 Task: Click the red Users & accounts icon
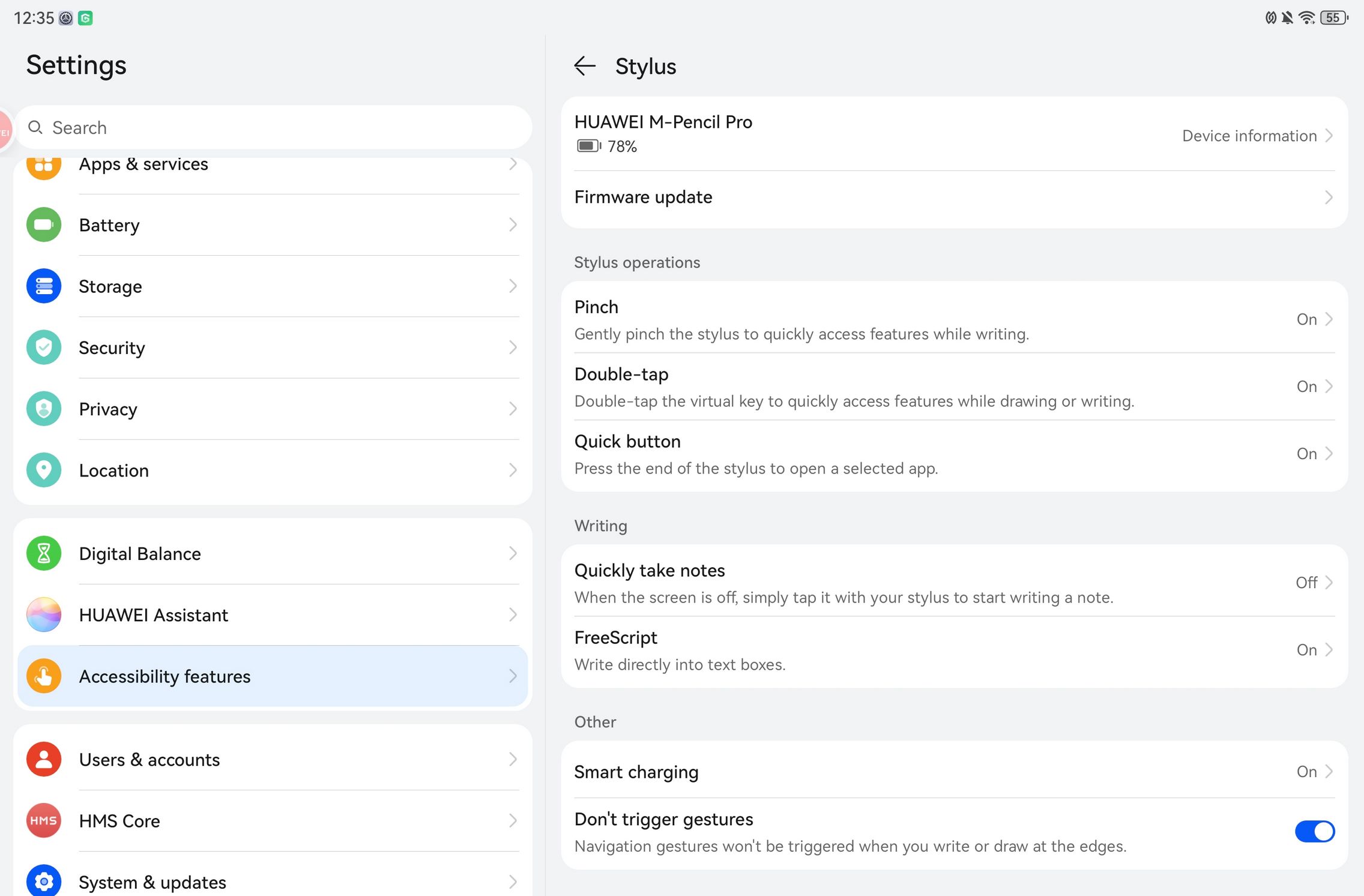tap(44, 759)
